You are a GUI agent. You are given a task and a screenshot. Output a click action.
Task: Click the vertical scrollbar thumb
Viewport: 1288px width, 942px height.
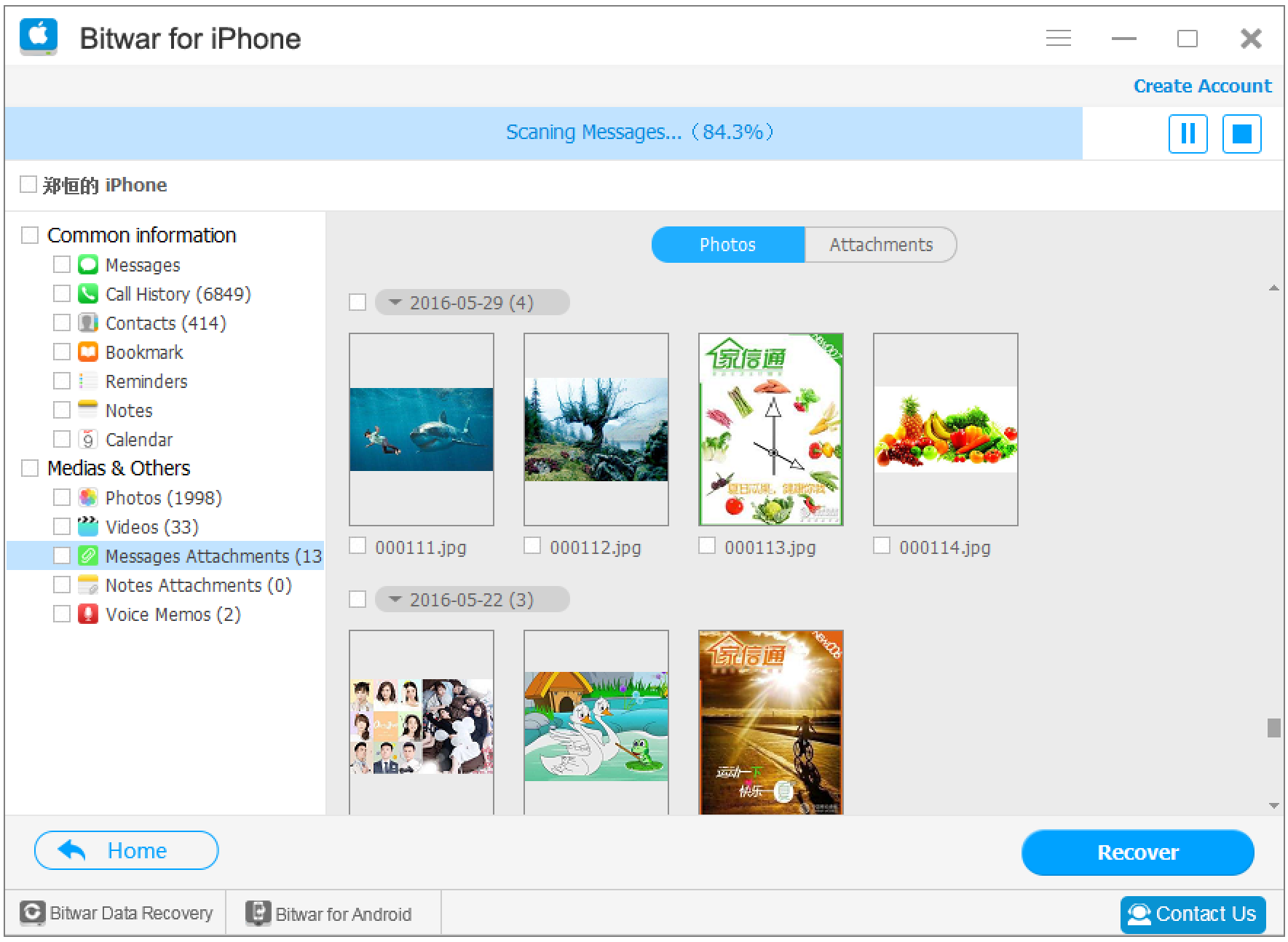(1273, 727)
